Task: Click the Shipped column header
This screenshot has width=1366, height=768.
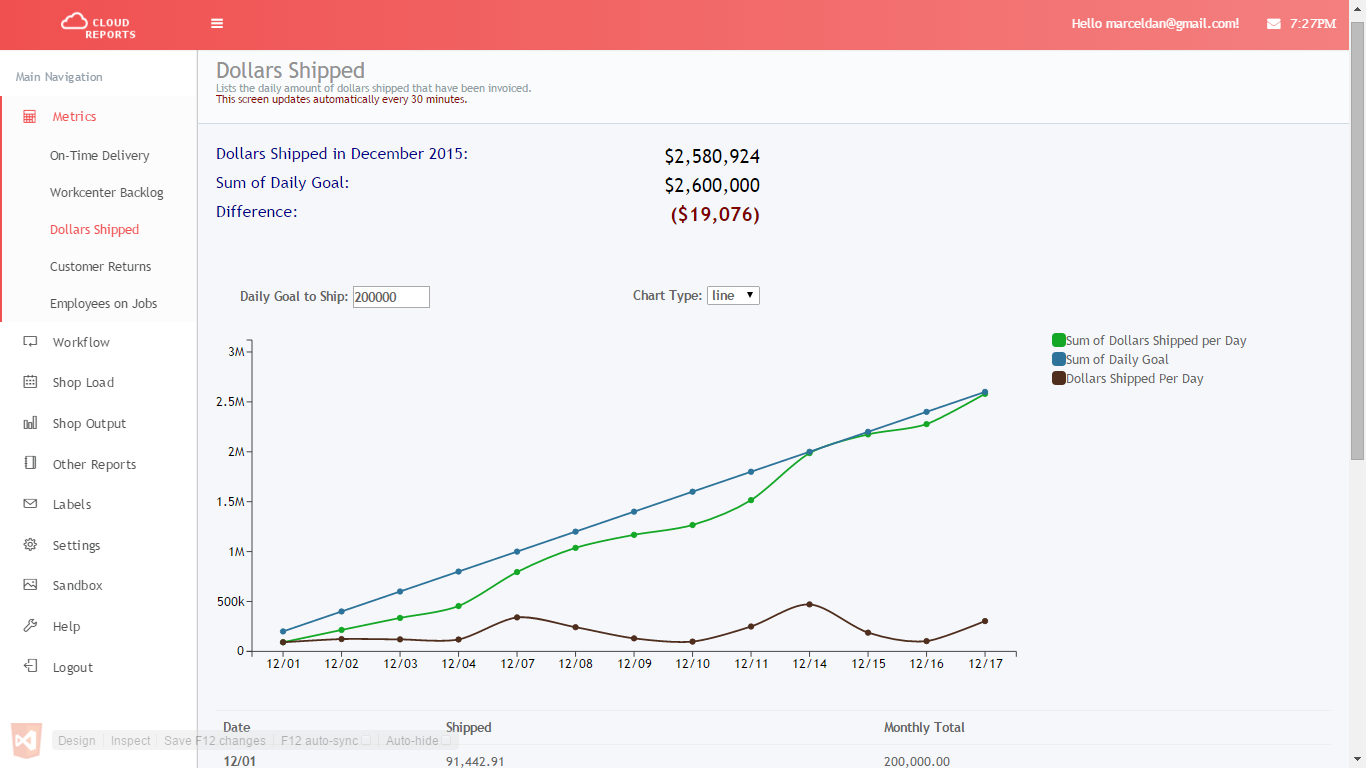Action: [x=468, y=728]
